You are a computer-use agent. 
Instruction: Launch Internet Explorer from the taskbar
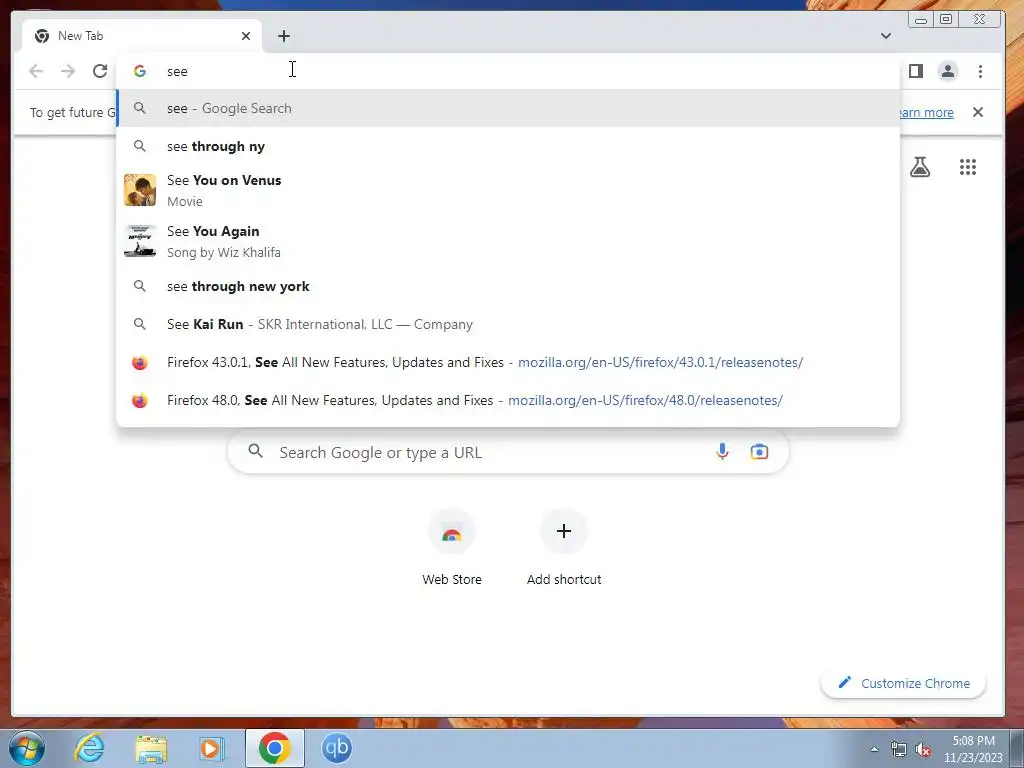(x=89, y=748)
